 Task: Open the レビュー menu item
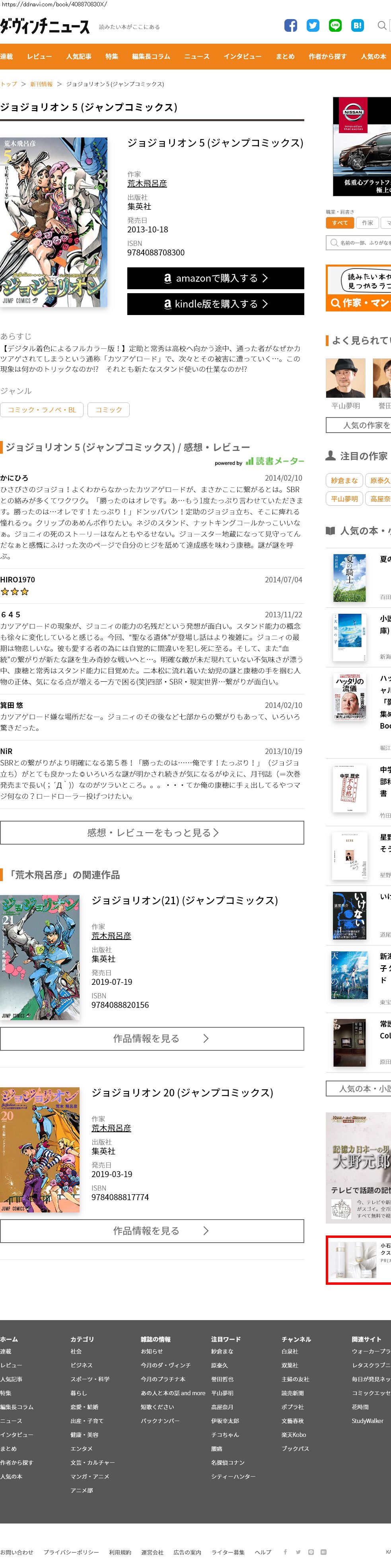(40, 56)
